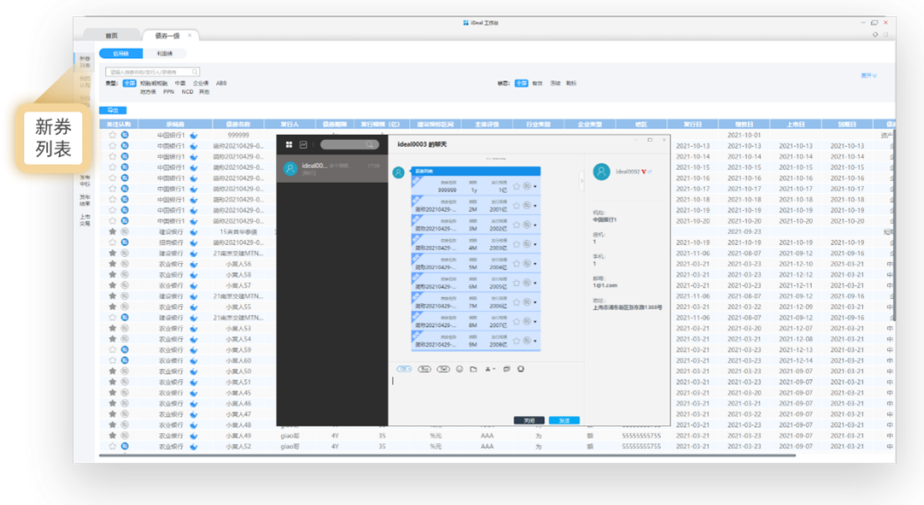
Task: Switch to the gray right sub-tab
Action: [164, 54]
